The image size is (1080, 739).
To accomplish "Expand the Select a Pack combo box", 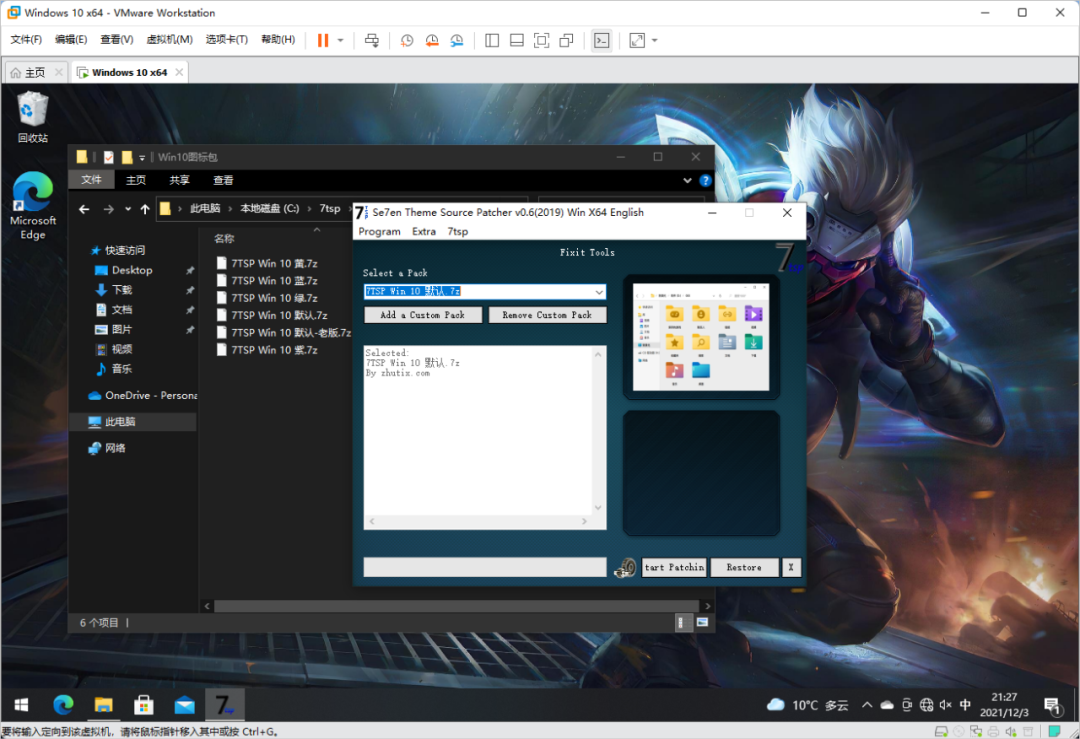I will point(599,291).
